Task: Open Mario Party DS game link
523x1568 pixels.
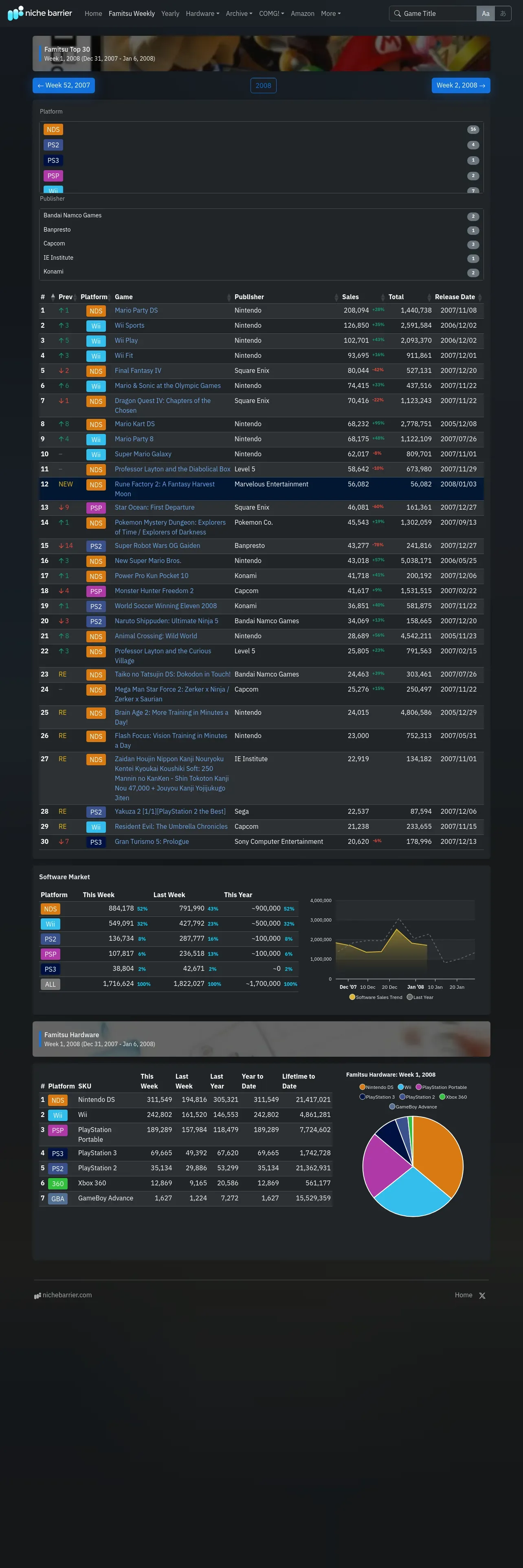Action: point(136,311)
